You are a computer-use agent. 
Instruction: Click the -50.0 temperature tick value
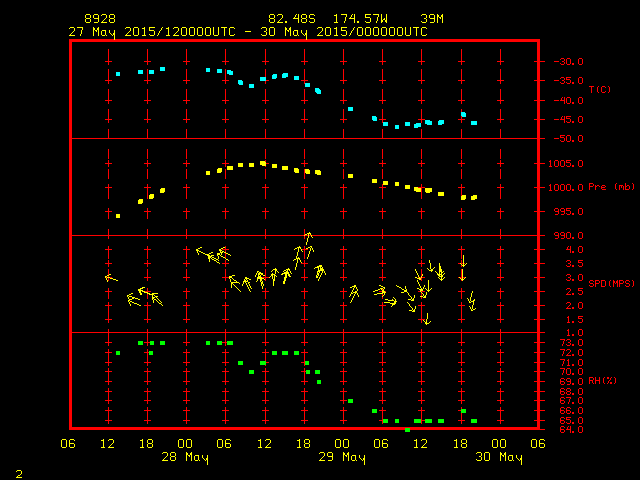coord(565,139)
